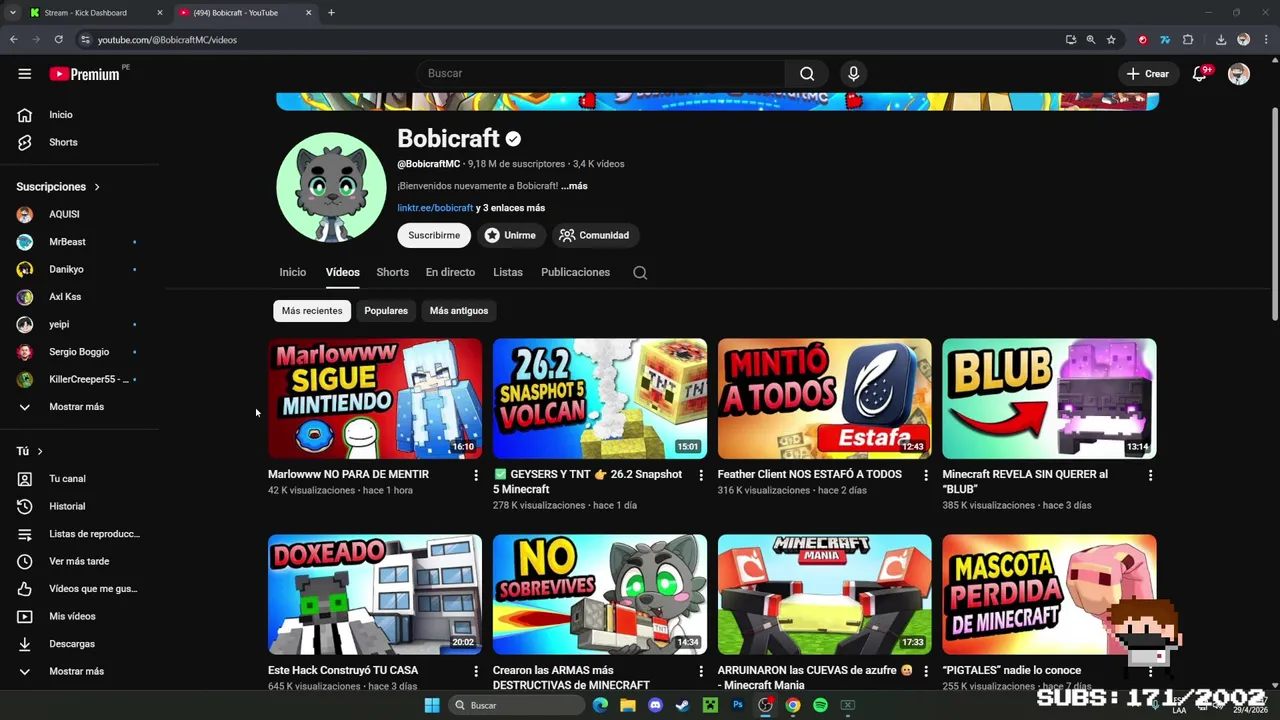The height and width of the screenshot is (720, 1280).
Task: Go back with Chrome back arrow
Action: (13, 40)
